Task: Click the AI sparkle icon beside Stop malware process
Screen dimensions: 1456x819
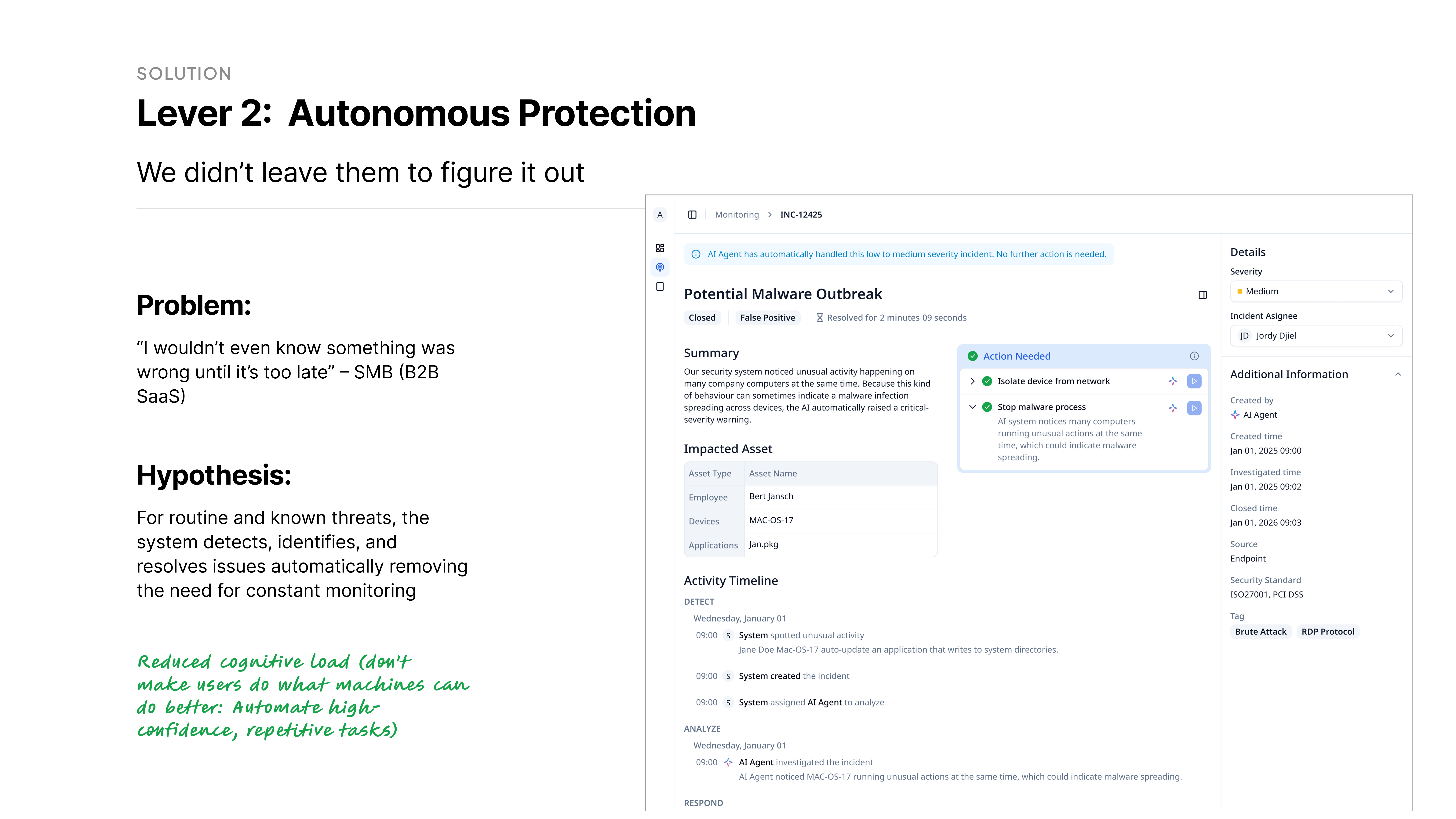Action: pyautogui.click(x=1173, y=408)
